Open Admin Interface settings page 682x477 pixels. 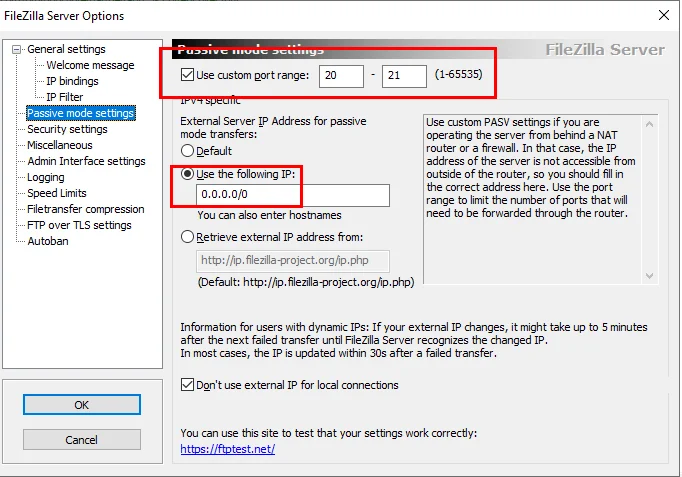pos(86,161)
